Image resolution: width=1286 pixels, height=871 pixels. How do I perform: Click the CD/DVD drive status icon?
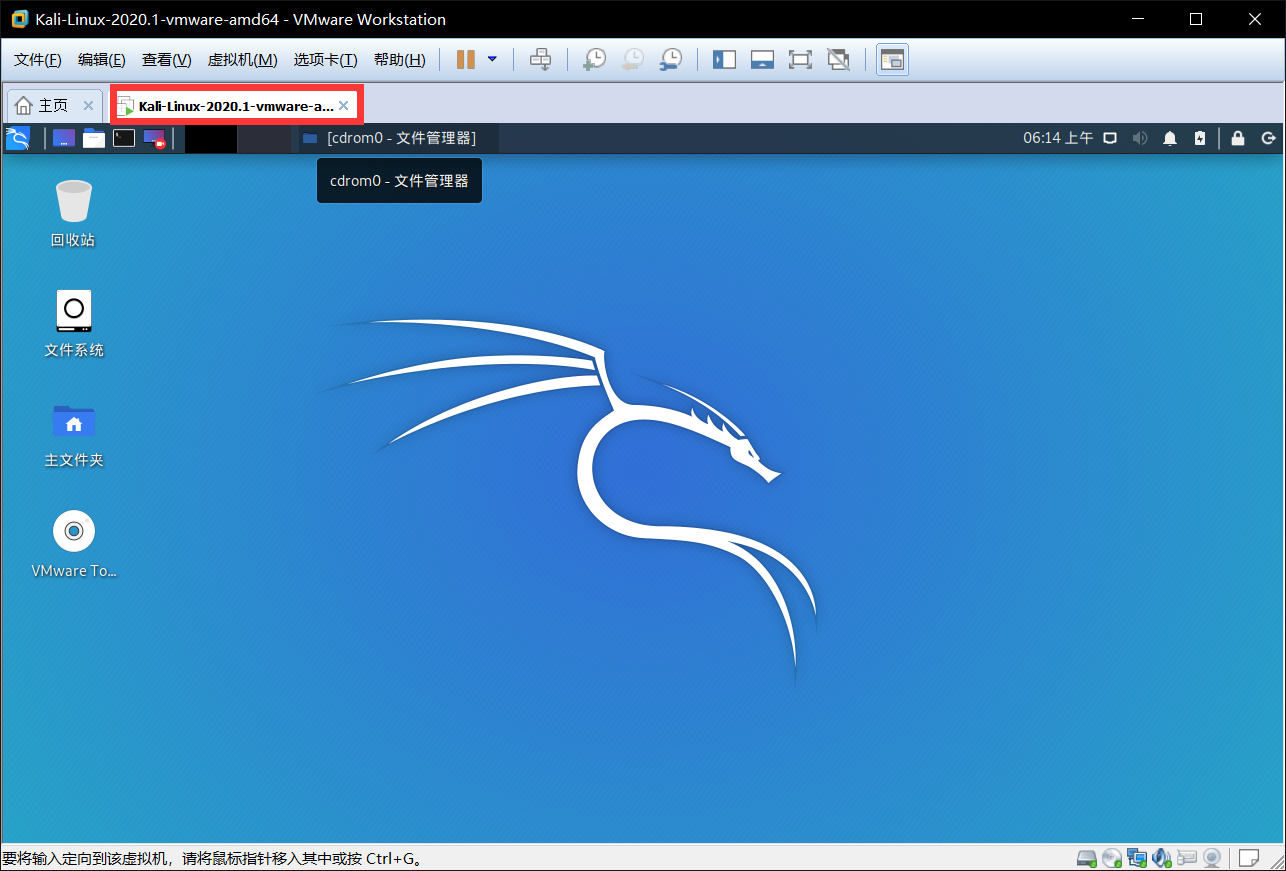tap(1112, 858)
